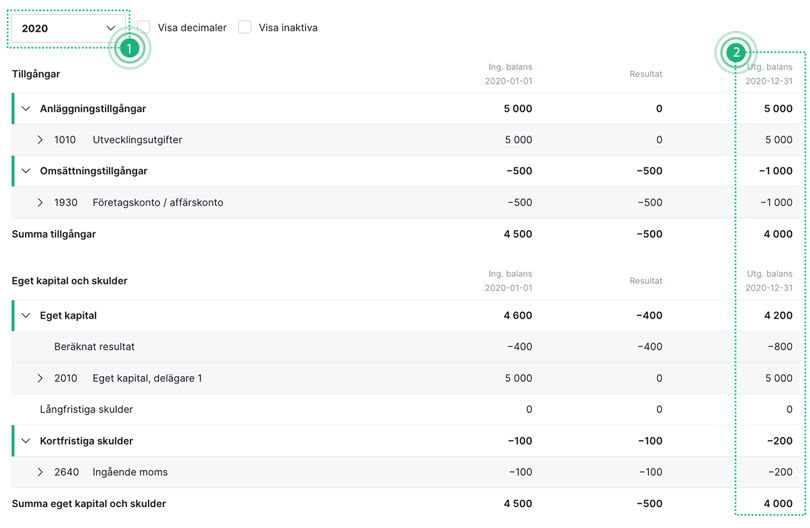Image resolution: width=810 pixels, height=528 pixels.
Task: Click Utg. balans 2020-12-31 column header
Action: pos(768,74)
